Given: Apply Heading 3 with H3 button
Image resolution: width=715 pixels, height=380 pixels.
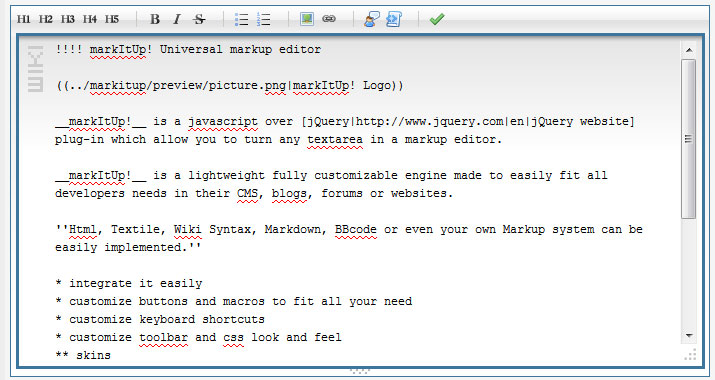Looking at the screenshot, I should click(67, 19).
